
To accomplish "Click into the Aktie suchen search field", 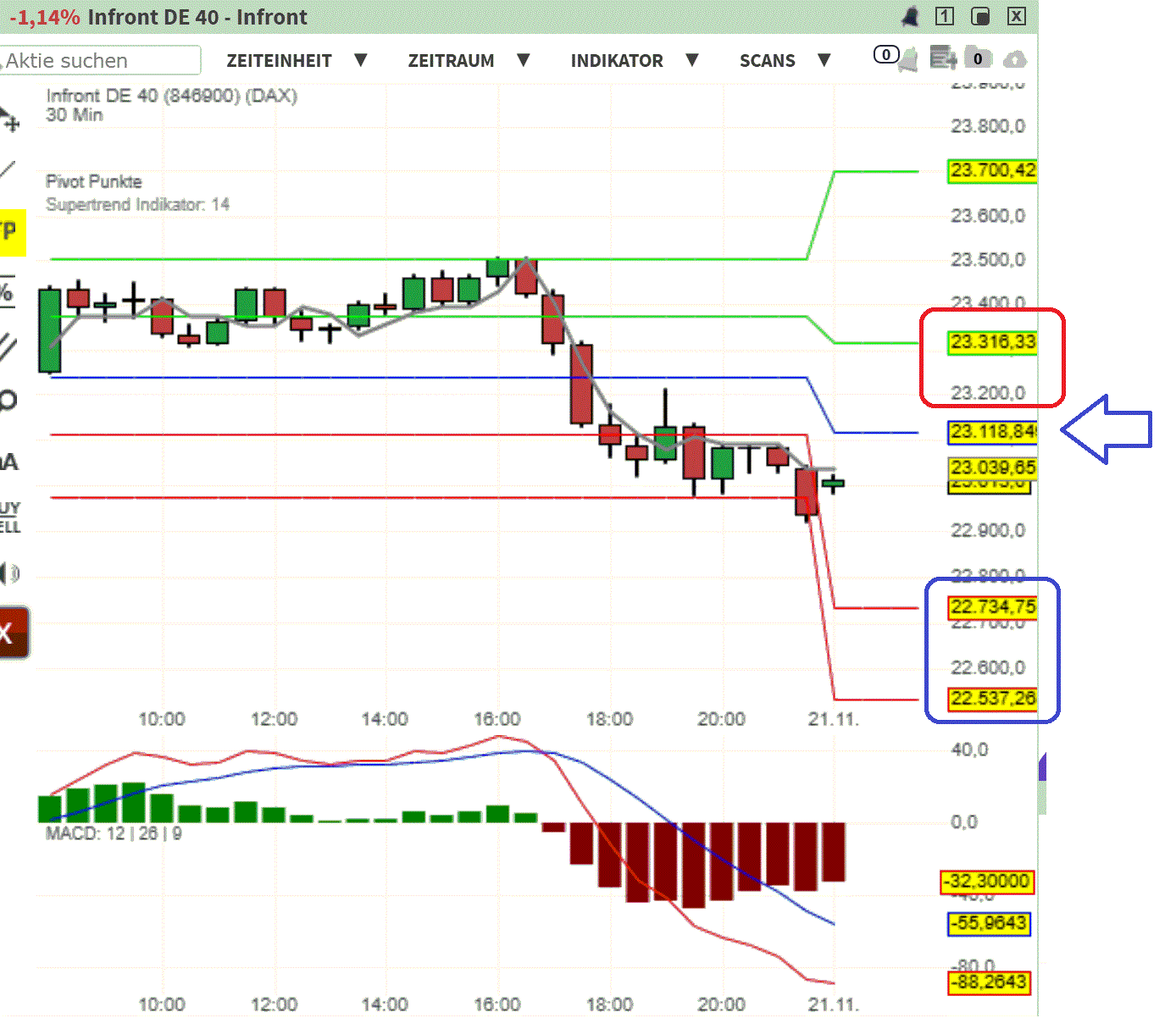I will click(100, 60).
